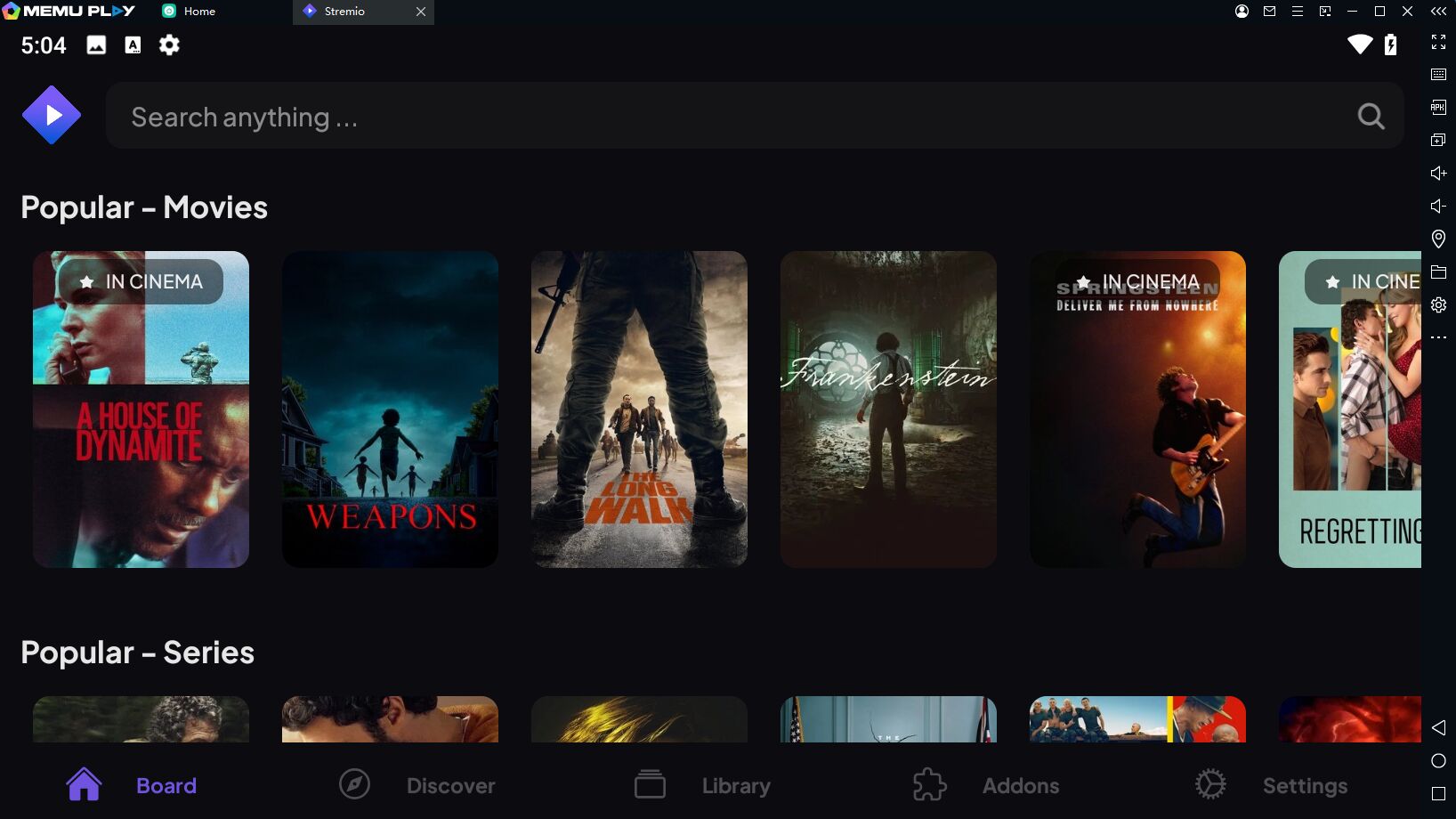Click the Stremio logo icon
The image size is (1456, 819).
pos(52,116)
